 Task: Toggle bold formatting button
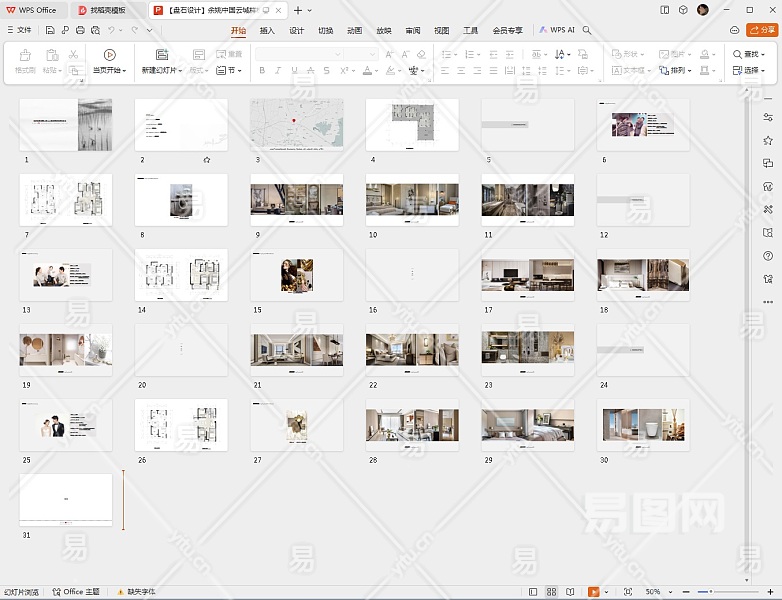[x=262, y=71]
